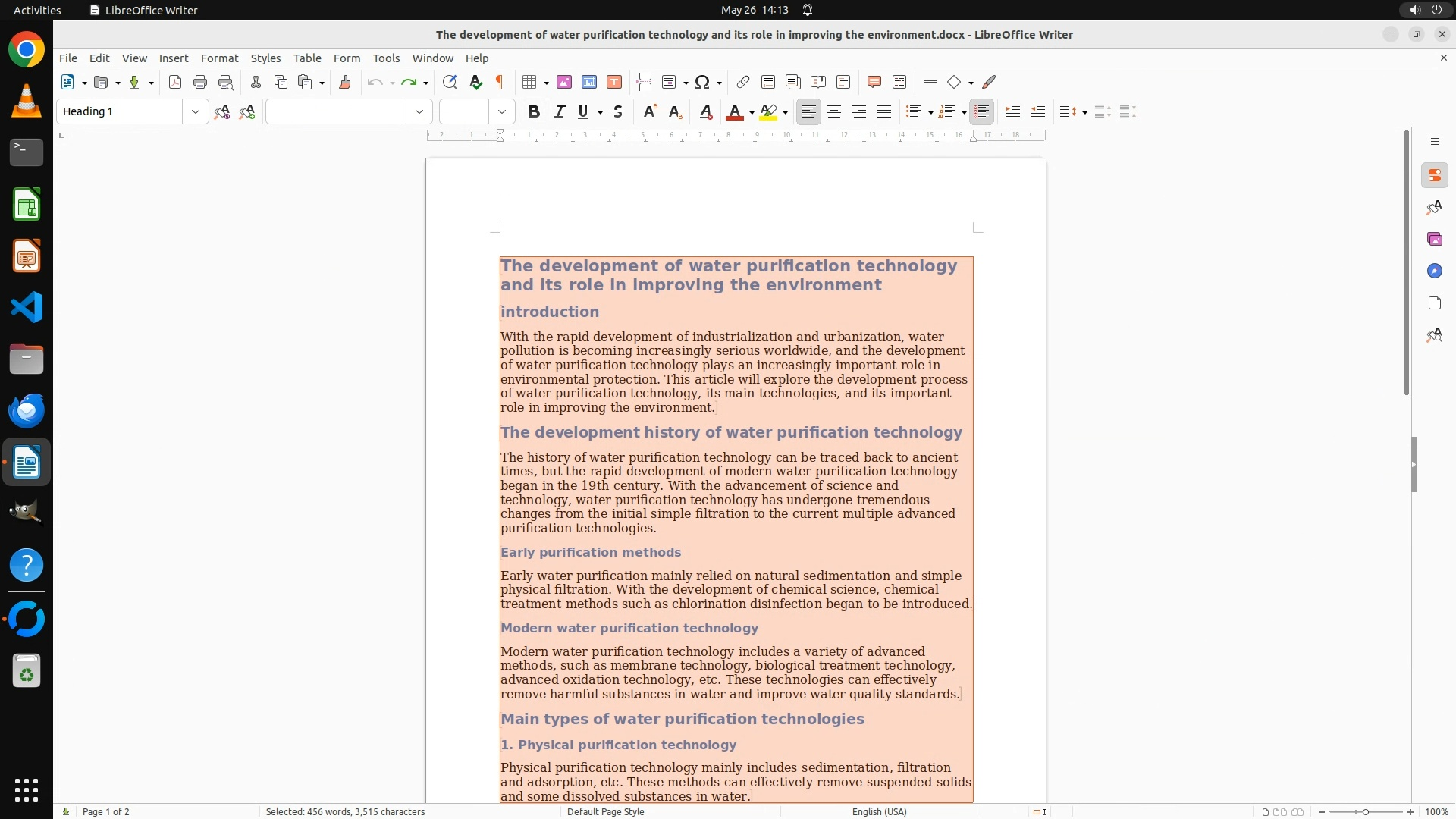Open the Format menu
Viewport: 1456px width, 819px height.
(x=219, y=58)
